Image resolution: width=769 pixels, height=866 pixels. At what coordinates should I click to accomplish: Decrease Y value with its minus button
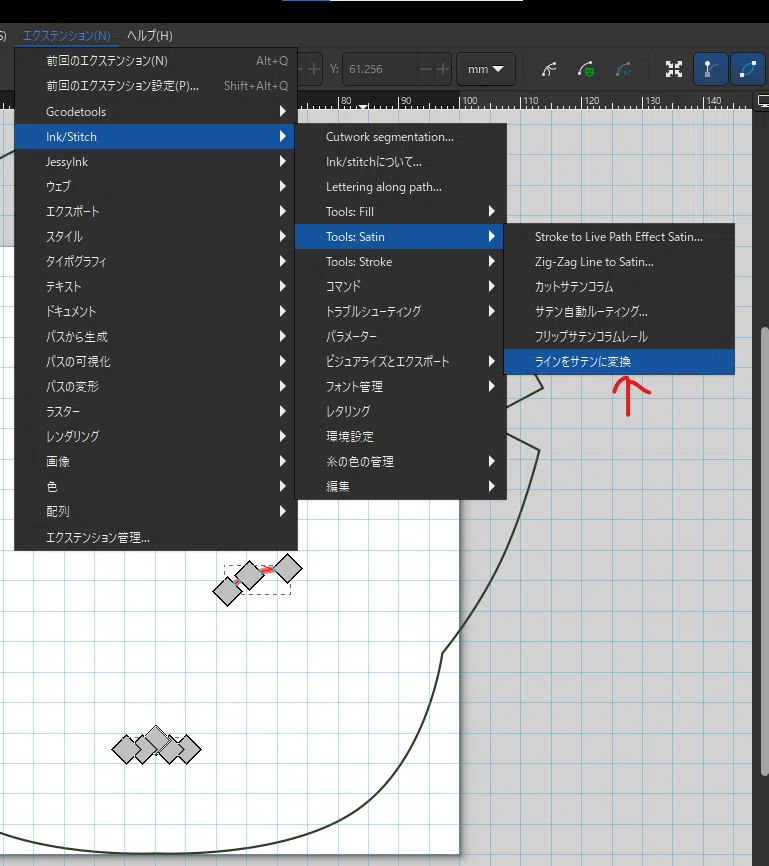click(426, 69)
